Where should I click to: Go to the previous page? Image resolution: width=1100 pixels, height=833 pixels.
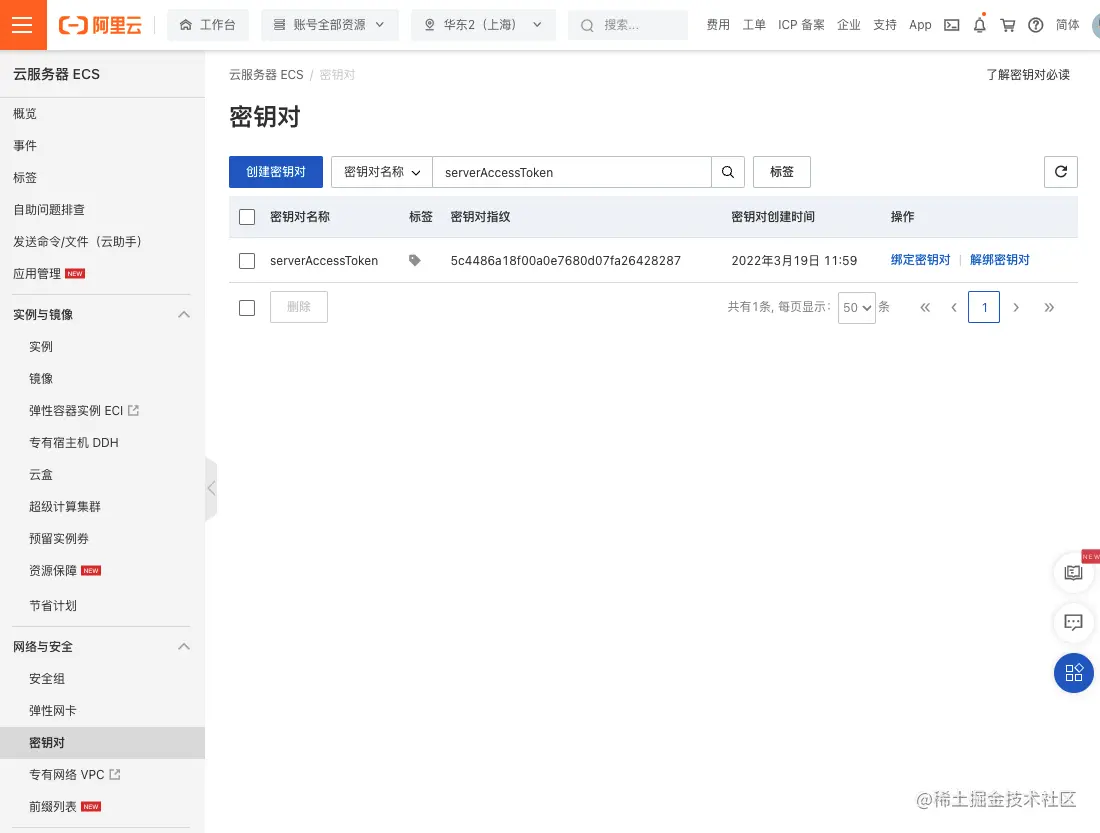954,307
